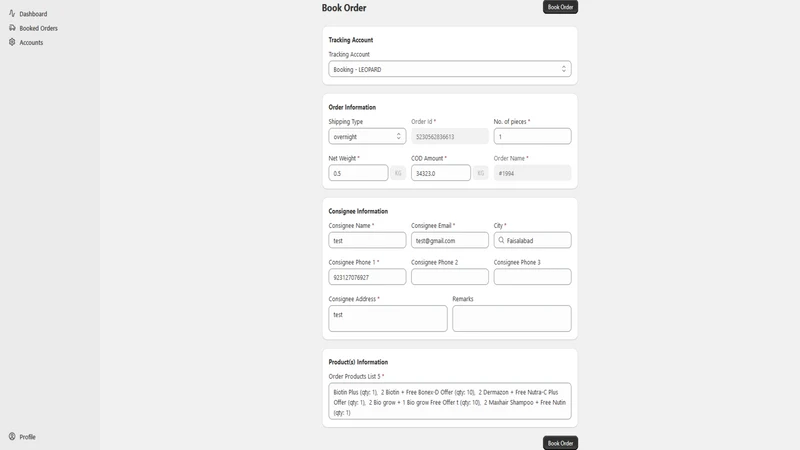Click the Order Products List text area
Image resolution: width=800 pixels, height=450 pixels.
tap(449, 401)
